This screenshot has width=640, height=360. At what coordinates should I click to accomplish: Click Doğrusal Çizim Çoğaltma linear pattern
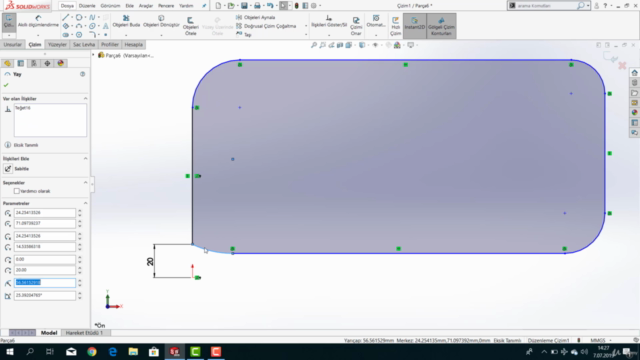(266, 26)
